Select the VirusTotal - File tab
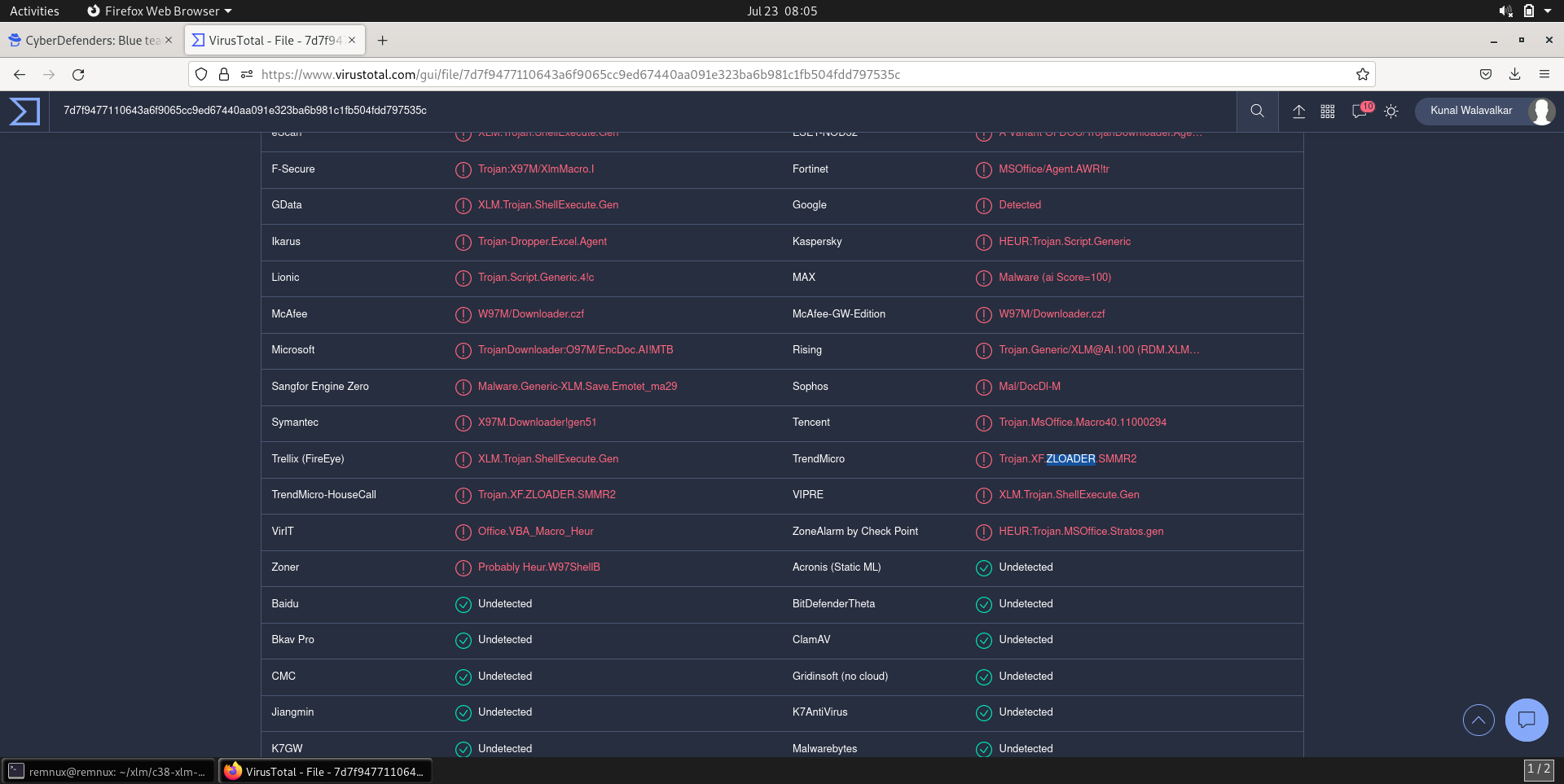 click(x=275, y=40)
